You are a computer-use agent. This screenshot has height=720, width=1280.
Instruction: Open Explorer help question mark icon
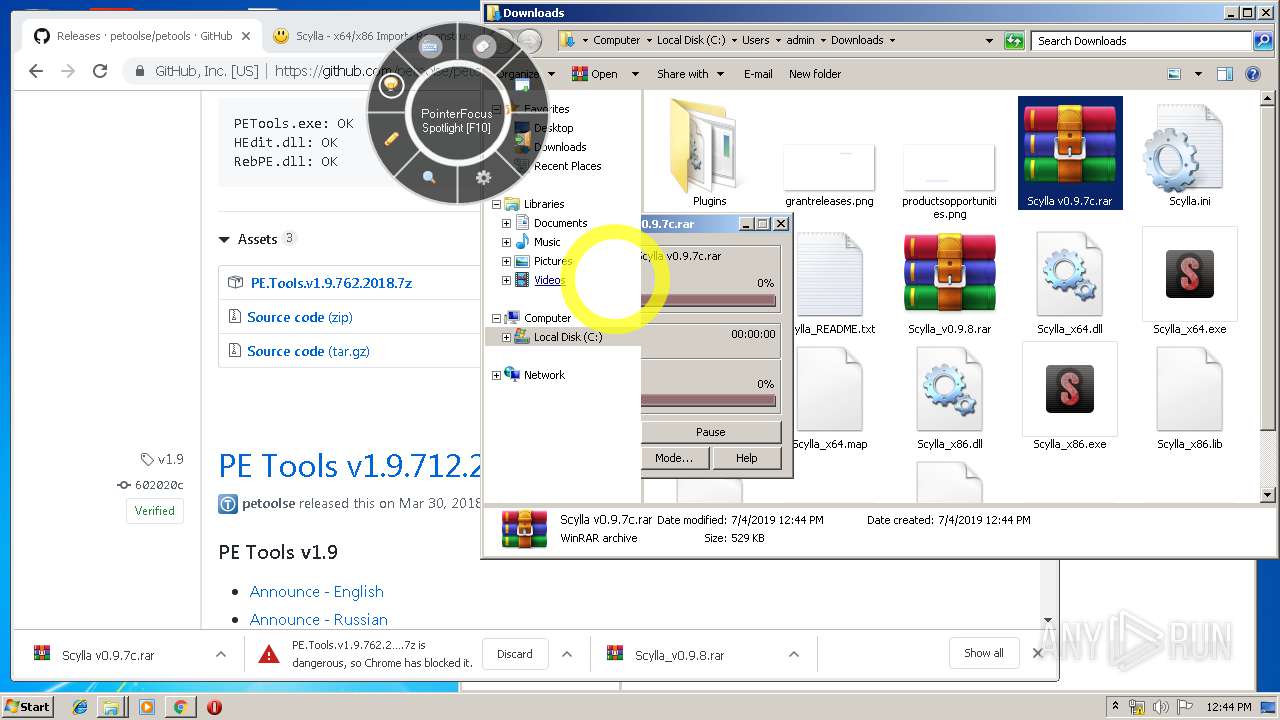click(x=1252, y=74)
